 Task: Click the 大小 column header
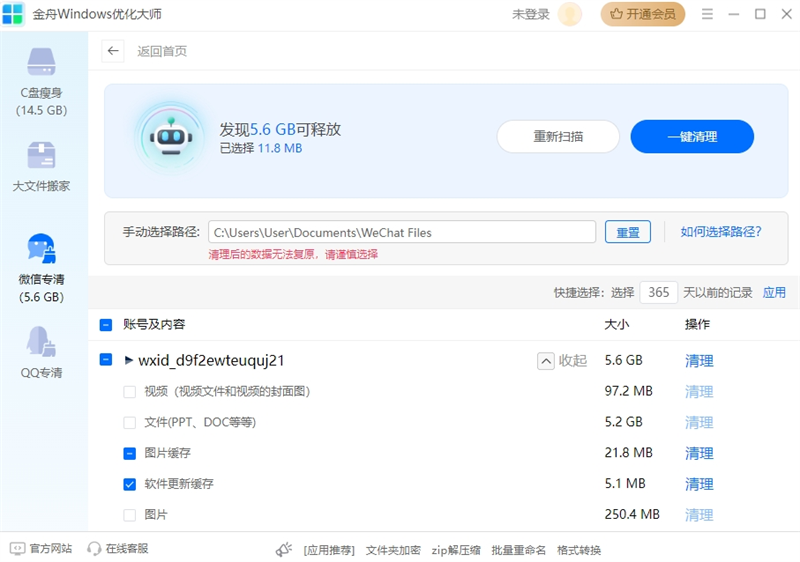(617, 324)
